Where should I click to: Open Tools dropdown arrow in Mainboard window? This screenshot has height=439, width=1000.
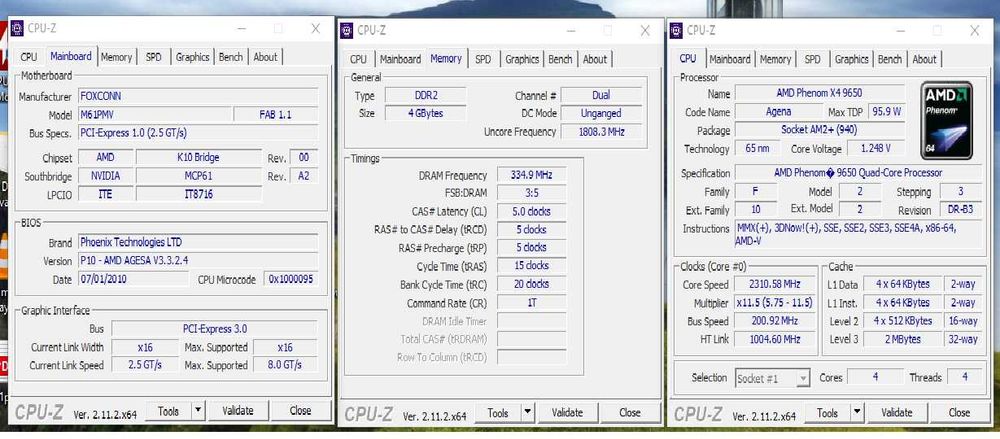point(198,411)
